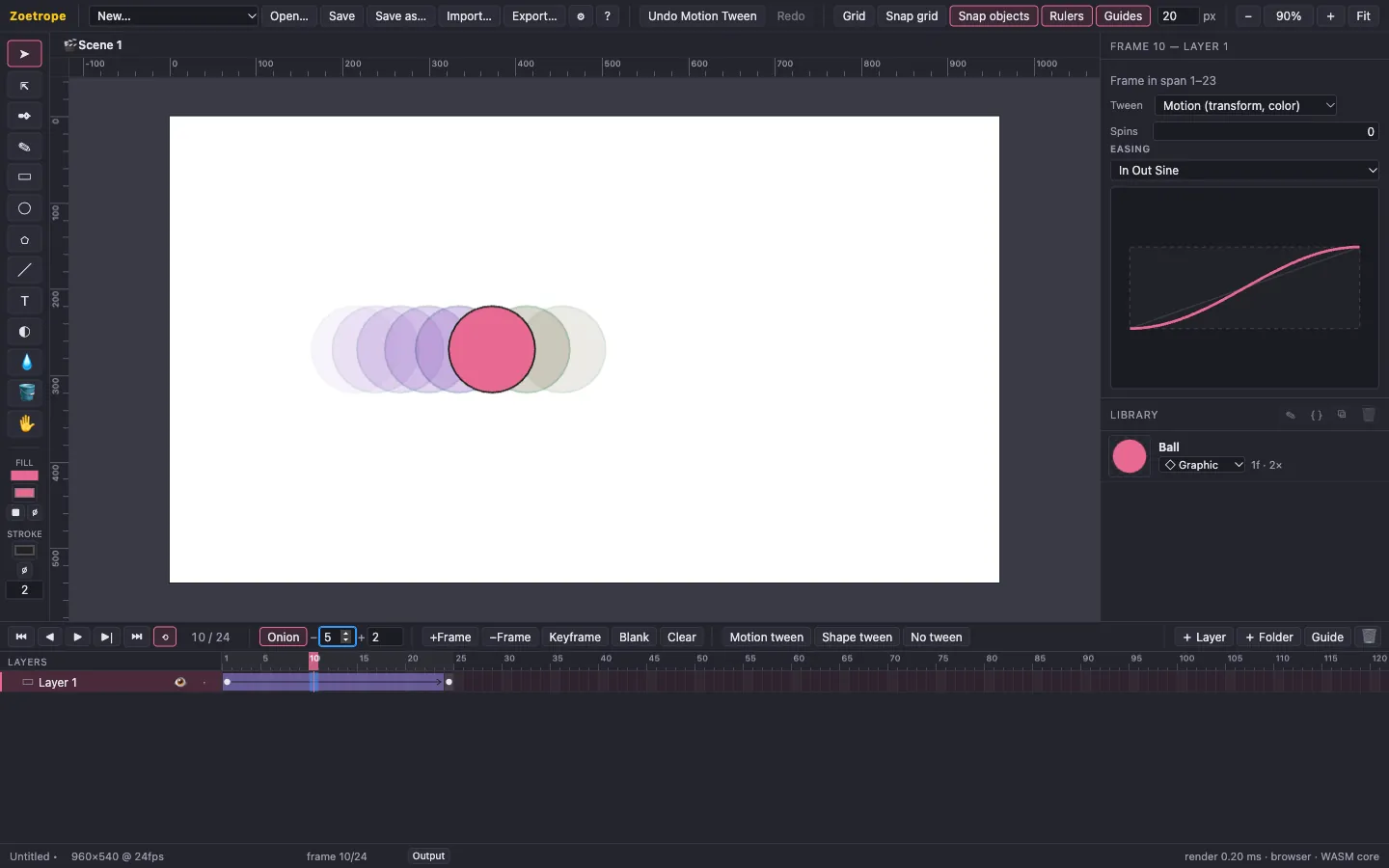Click Save as... in the top bar
1389x868 pixels.
click(400, 16)
